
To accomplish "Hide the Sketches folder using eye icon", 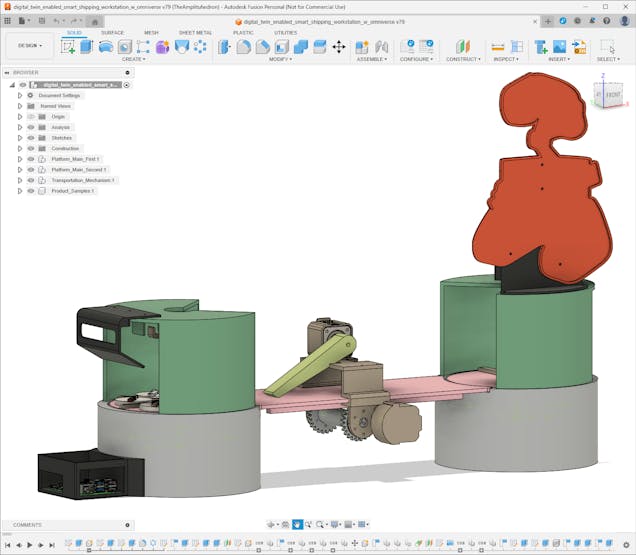I will [x=31, y=138].
